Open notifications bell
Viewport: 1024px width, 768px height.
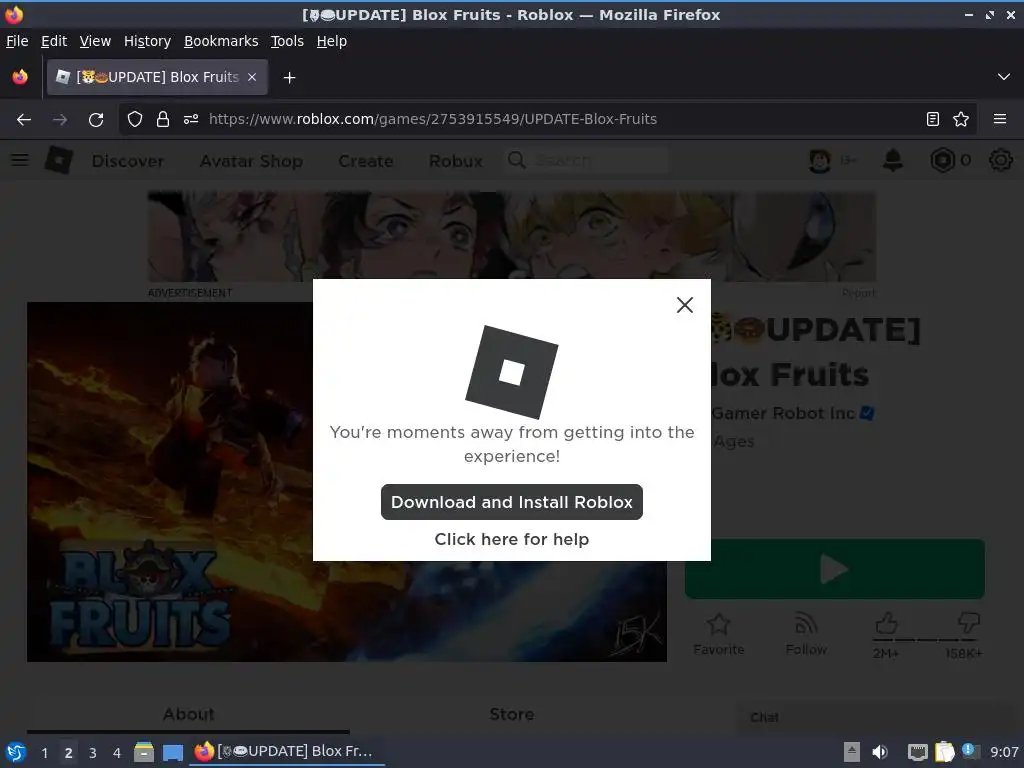pyautogui.click(x=893, y=160)
